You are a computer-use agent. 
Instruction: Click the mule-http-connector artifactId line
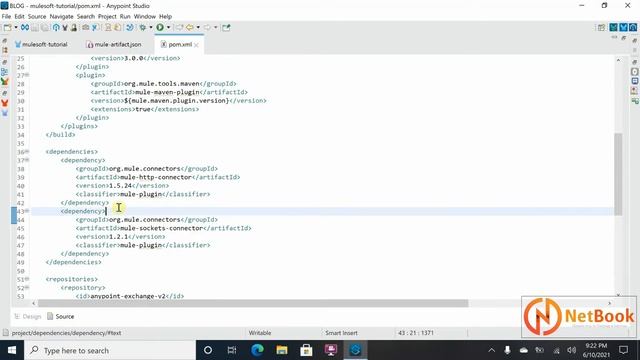[158, 177]
